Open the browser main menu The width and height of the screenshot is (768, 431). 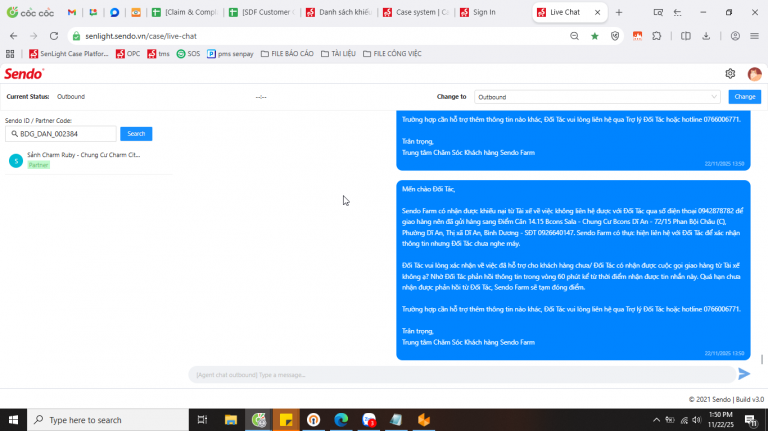point(754,36)
